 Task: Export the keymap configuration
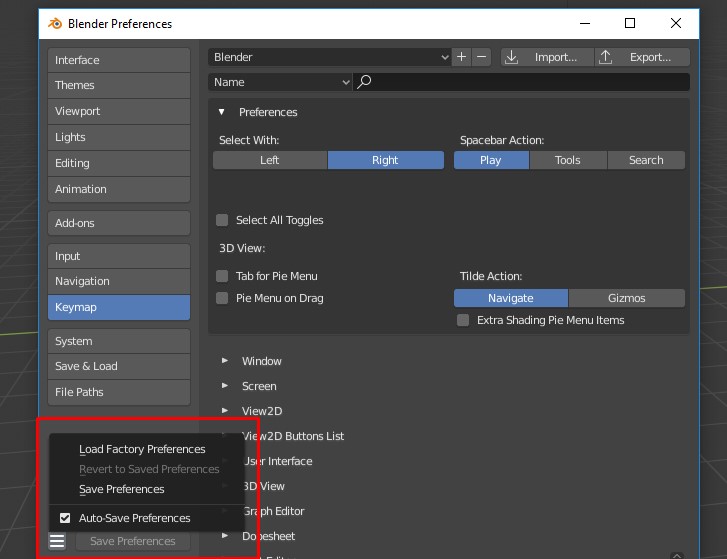pos(642,57)
